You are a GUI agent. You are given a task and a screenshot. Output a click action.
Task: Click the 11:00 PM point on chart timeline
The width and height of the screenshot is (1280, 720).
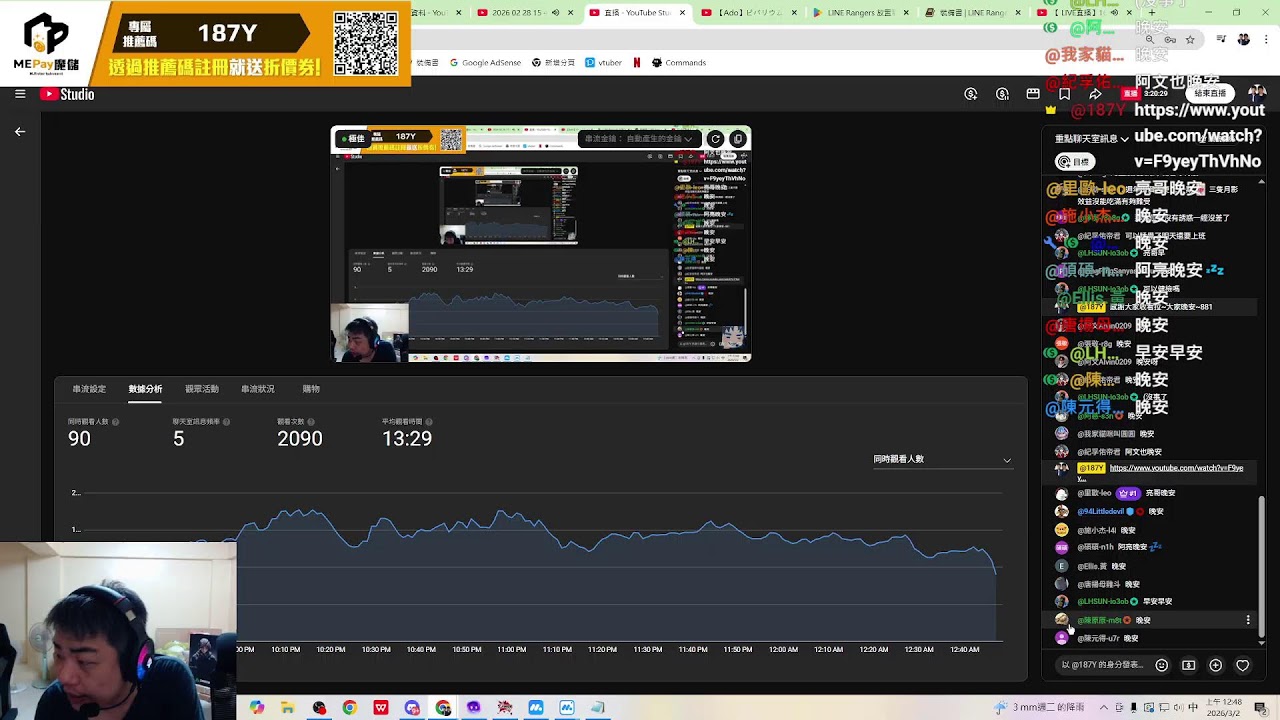click(512, 649)
